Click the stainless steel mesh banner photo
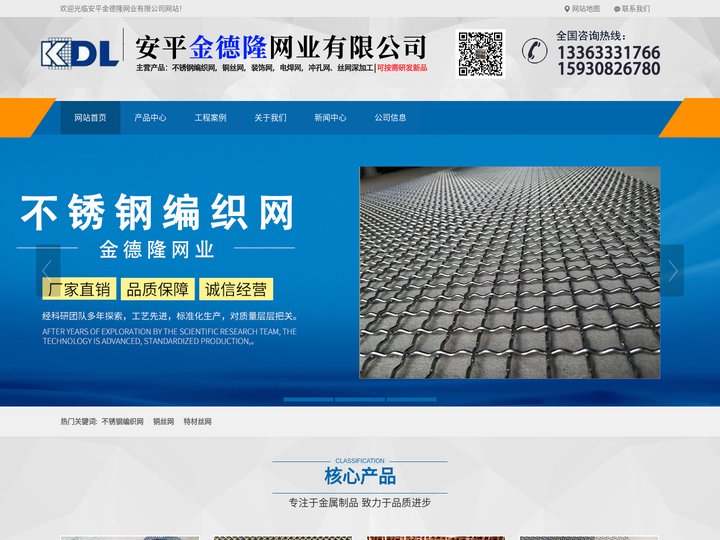This screenshot has height=540, width=720. pyautogui.click(x=510, y=272)
